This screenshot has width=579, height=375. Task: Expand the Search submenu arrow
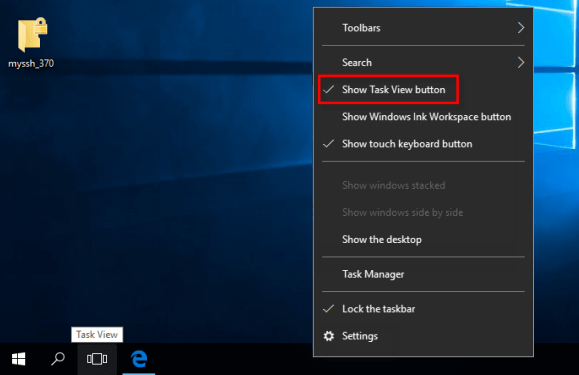(x=521, y=62)
